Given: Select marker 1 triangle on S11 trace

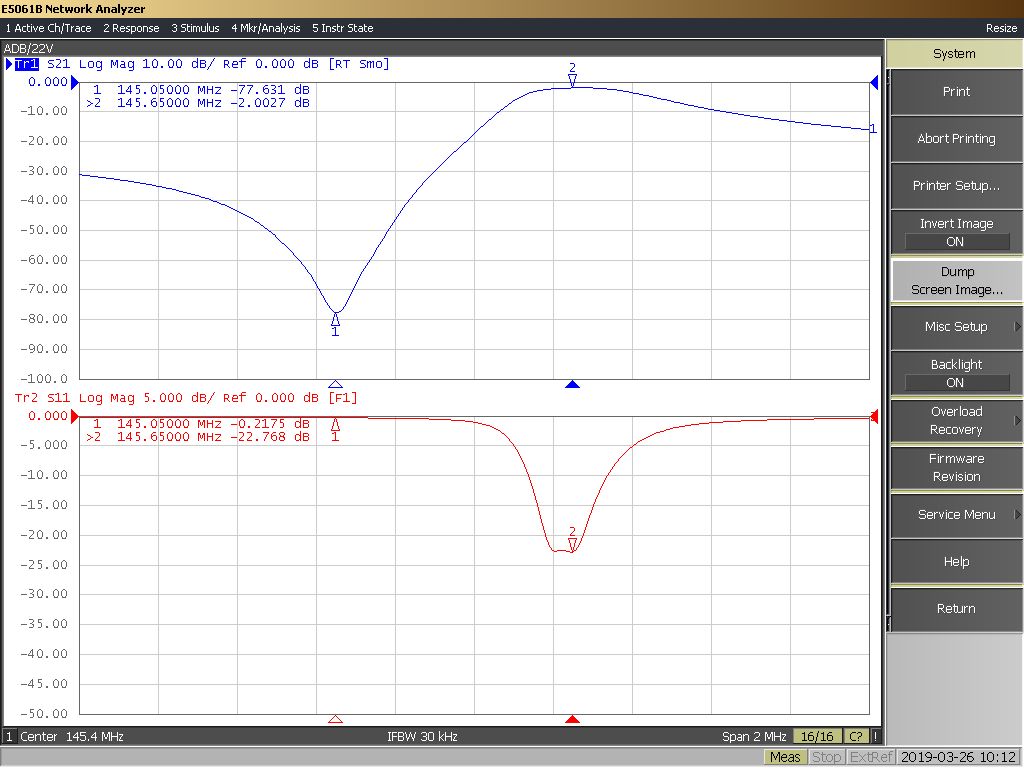Looking at the screenshot, I should 335,425.
